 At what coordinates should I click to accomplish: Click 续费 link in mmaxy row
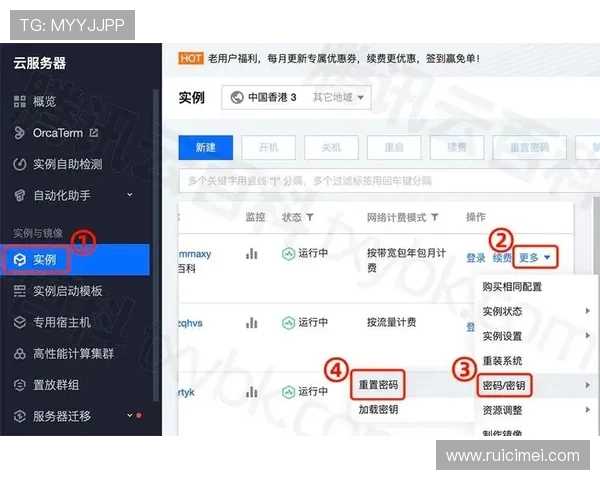pos(502,258)
